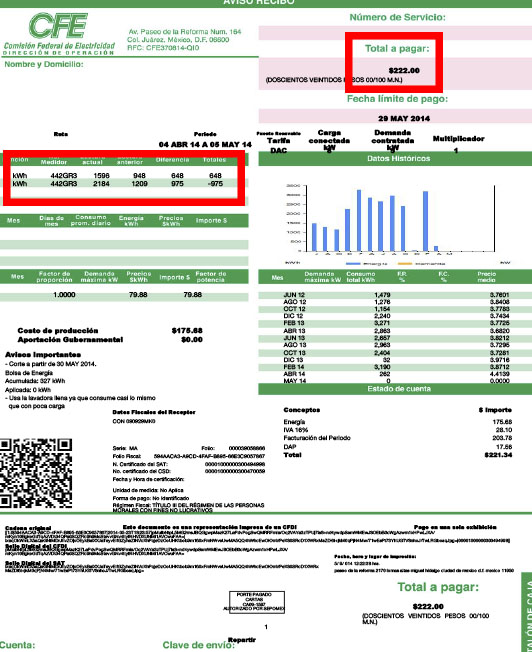The image size is (532, 652).
Task: Select the 'RFC: CFE370814-QI0' line
Action: (163, 48)
